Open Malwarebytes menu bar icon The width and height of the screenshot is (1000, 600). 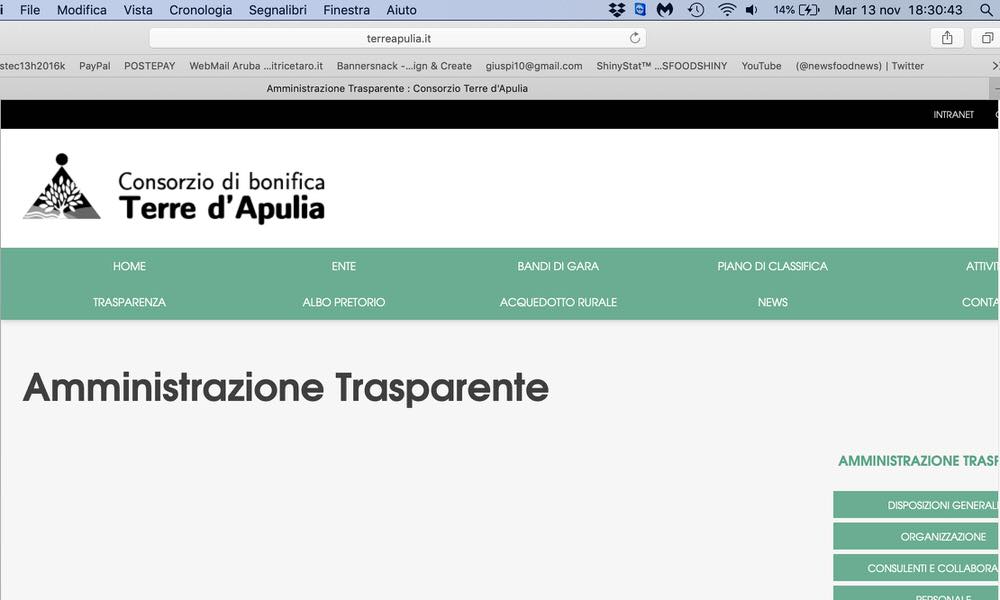(664, 10)
